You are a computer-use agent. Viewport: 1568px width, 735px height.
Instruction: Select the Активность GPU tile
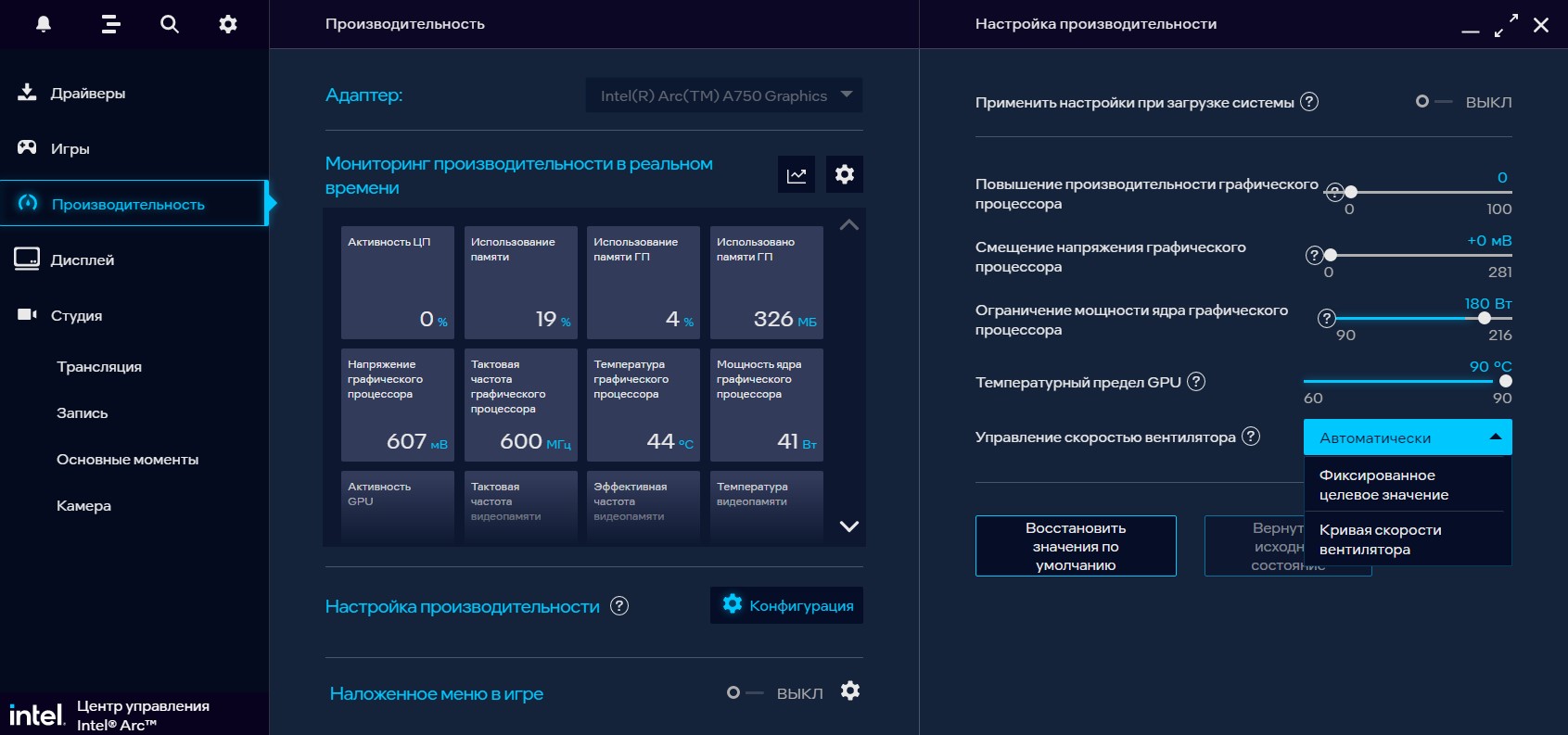click(x=398, y=506)
